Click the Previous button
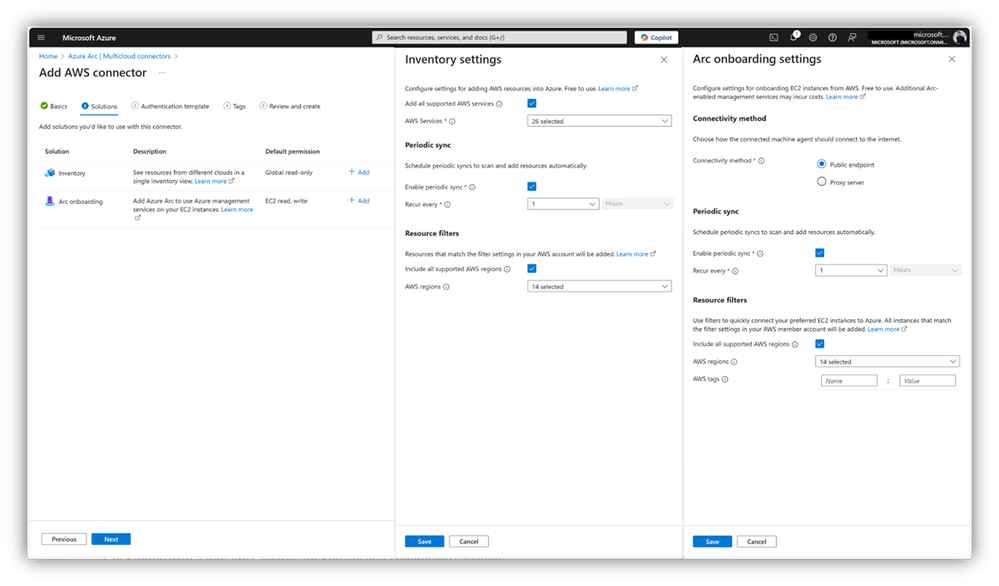 coord(64,540)
